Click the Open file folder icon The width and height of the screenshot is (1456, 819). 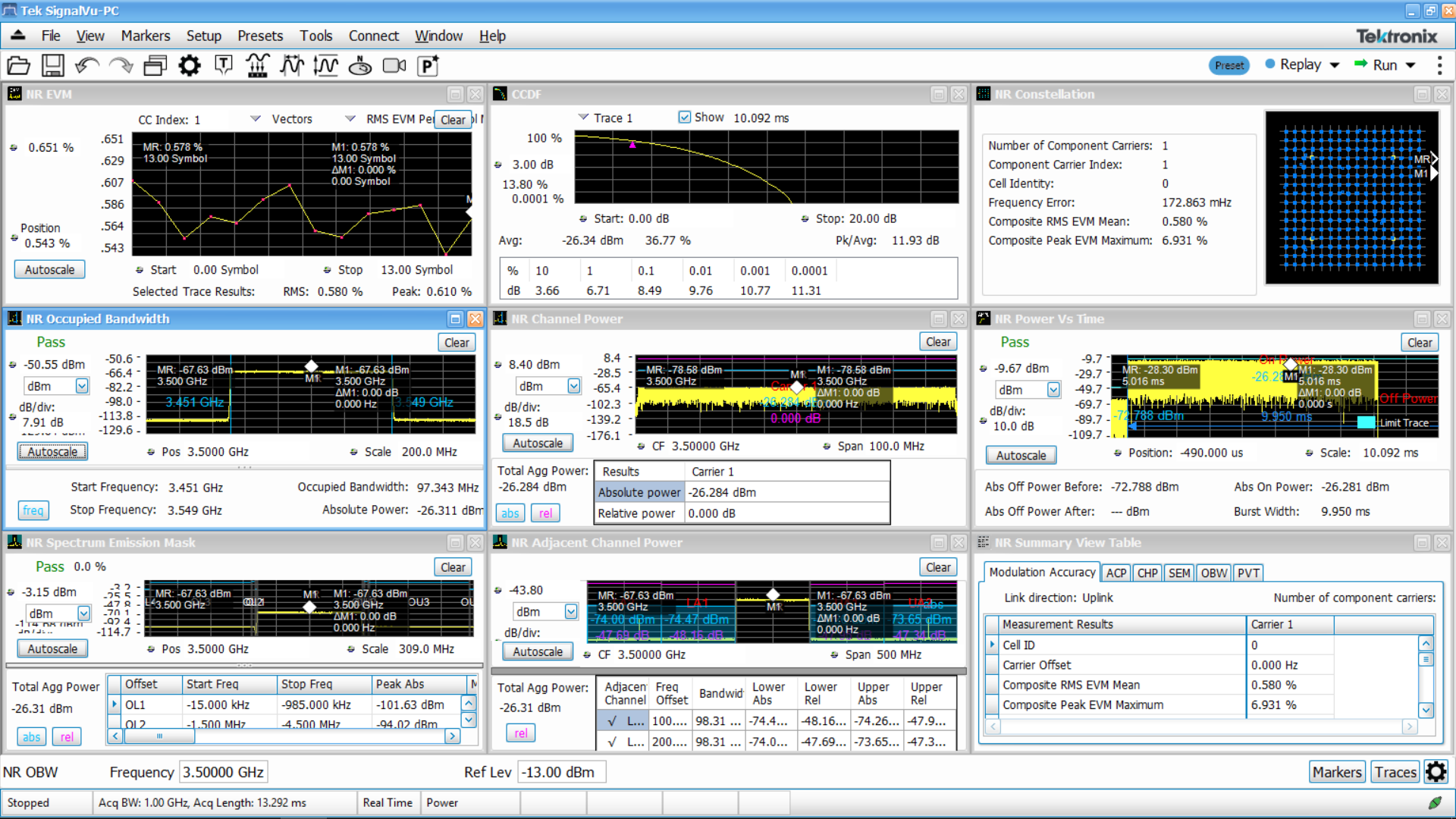[19, 66]
